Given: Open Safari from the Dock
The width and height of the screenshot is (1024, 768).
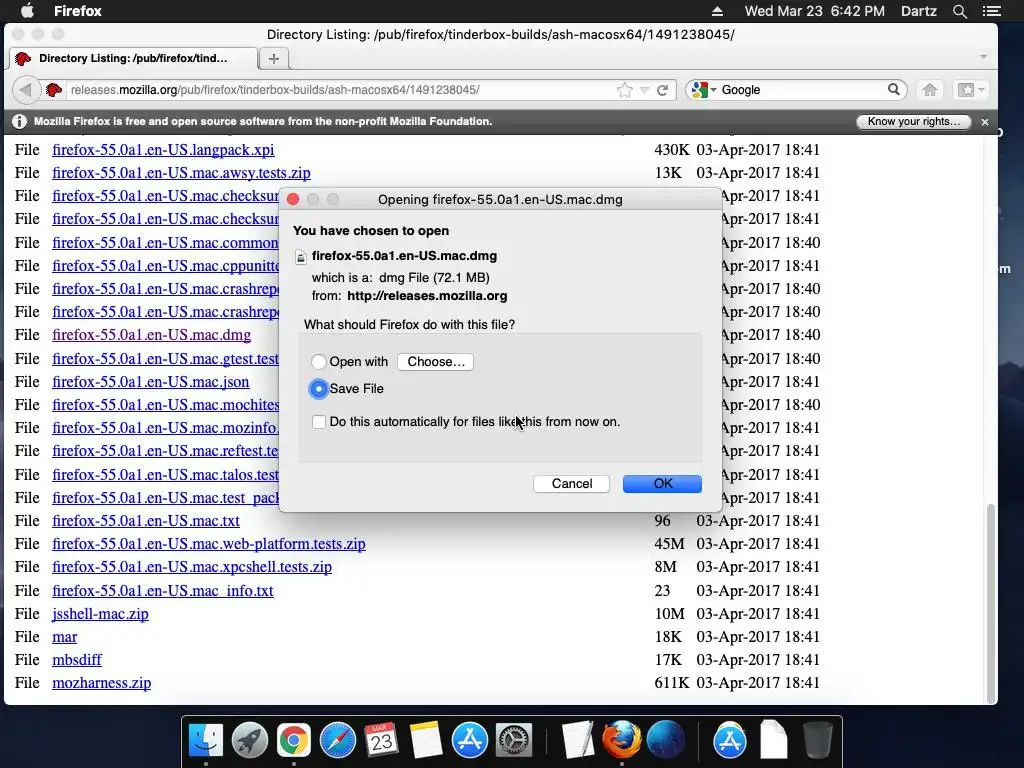Looking at the screenshot, I should click(x=338, y=741).
